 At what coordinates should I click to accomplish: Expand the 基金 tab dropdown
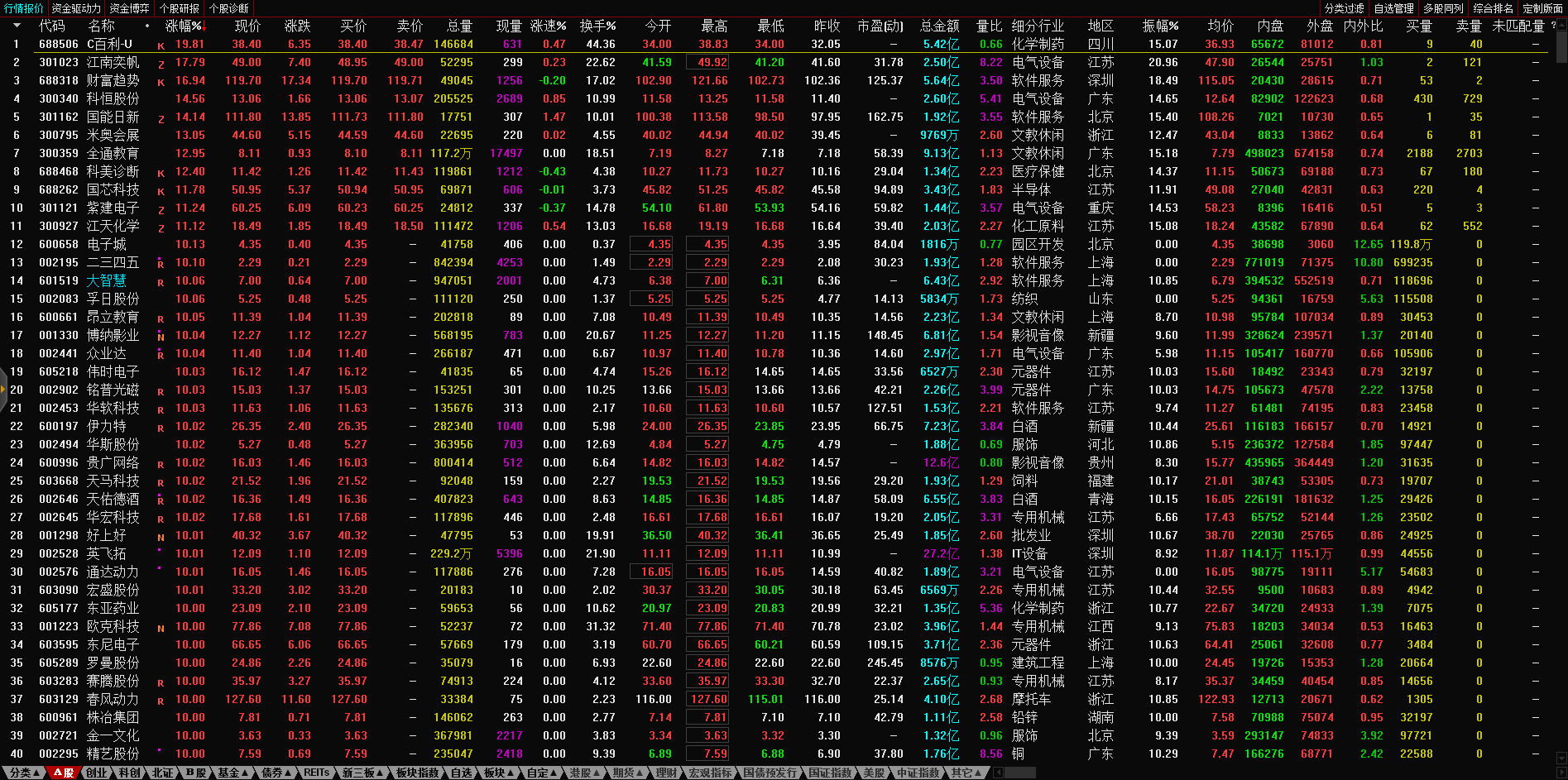[233, 773]
